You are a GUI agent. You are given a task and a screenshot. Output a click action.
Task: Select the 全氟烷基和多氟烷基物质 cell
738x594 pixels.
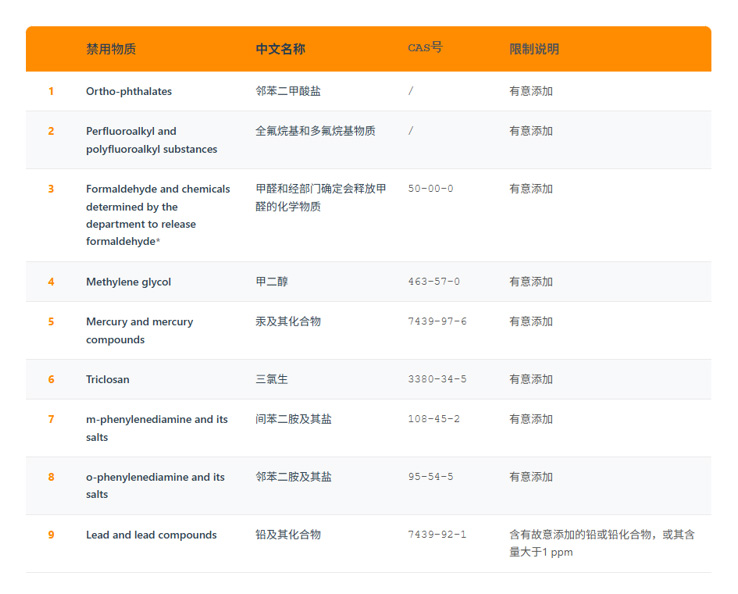(315, 131)
